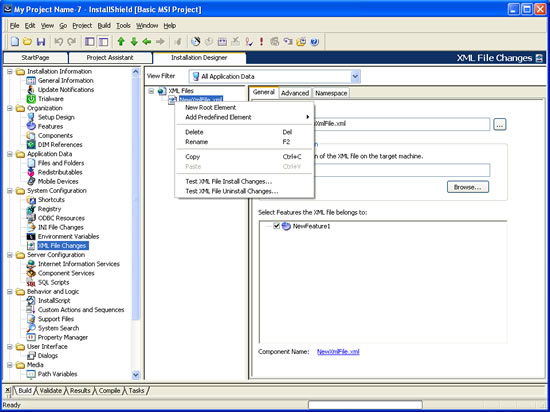550x412 pixels.
Task: Open SQL Scripts view
Action: point(54,282)
